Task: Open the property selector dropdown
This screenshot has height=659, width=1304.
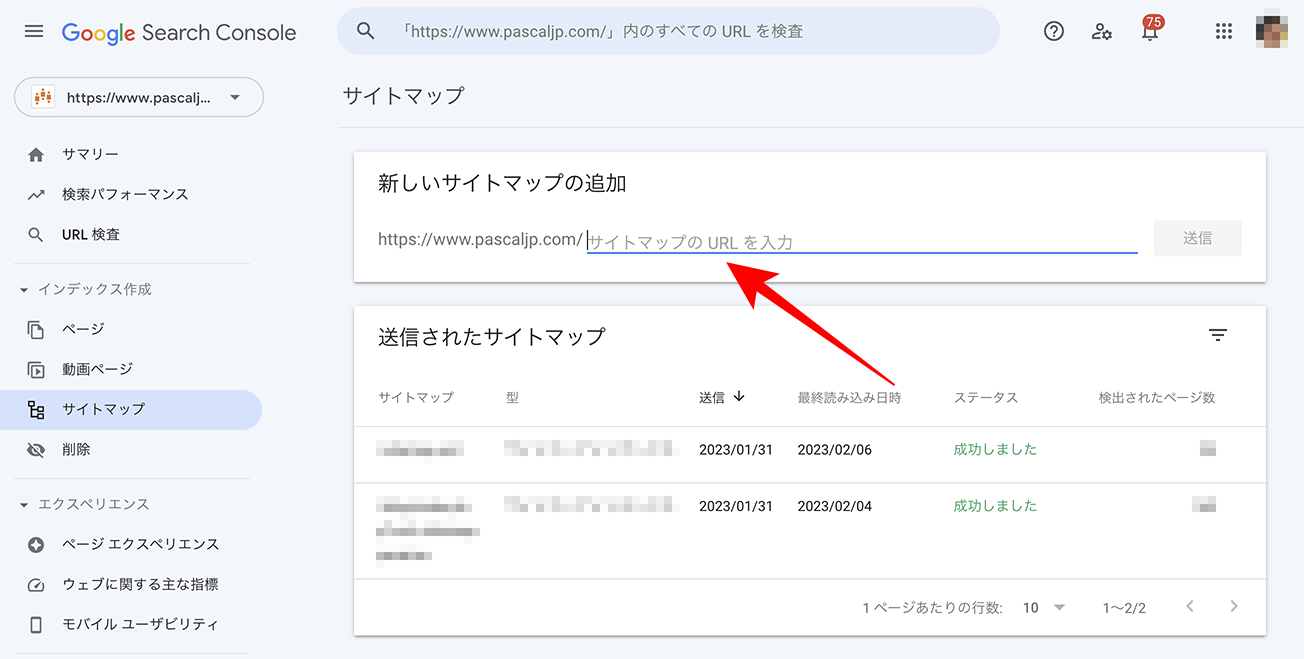Action: (139, 97)
